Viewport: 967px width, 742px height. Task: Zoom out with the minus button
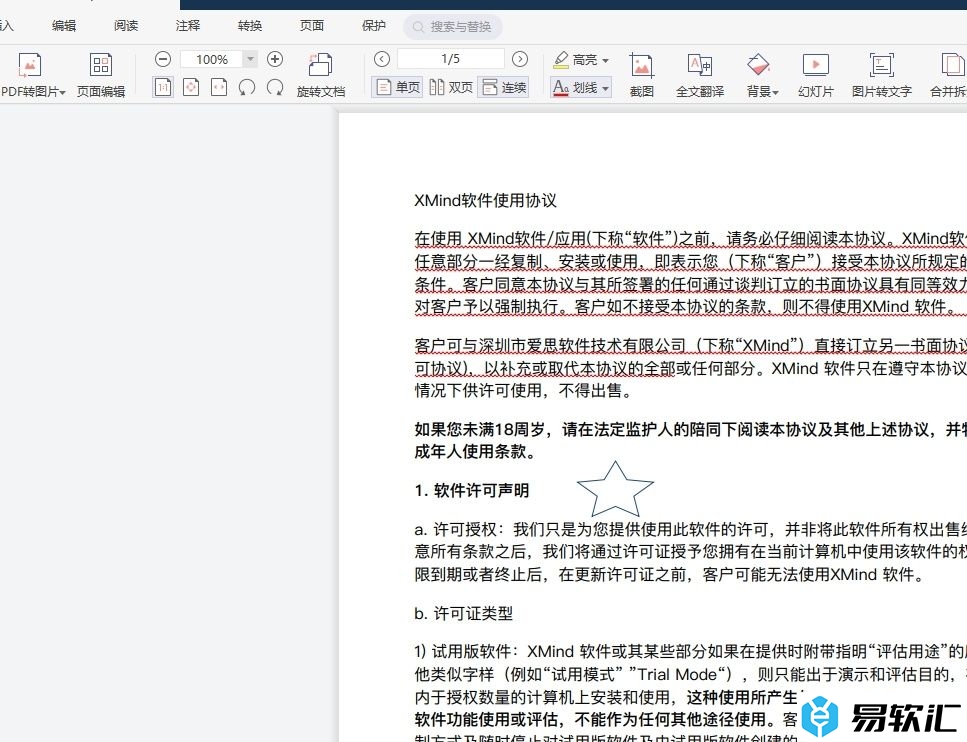click(x=163, y=59)
